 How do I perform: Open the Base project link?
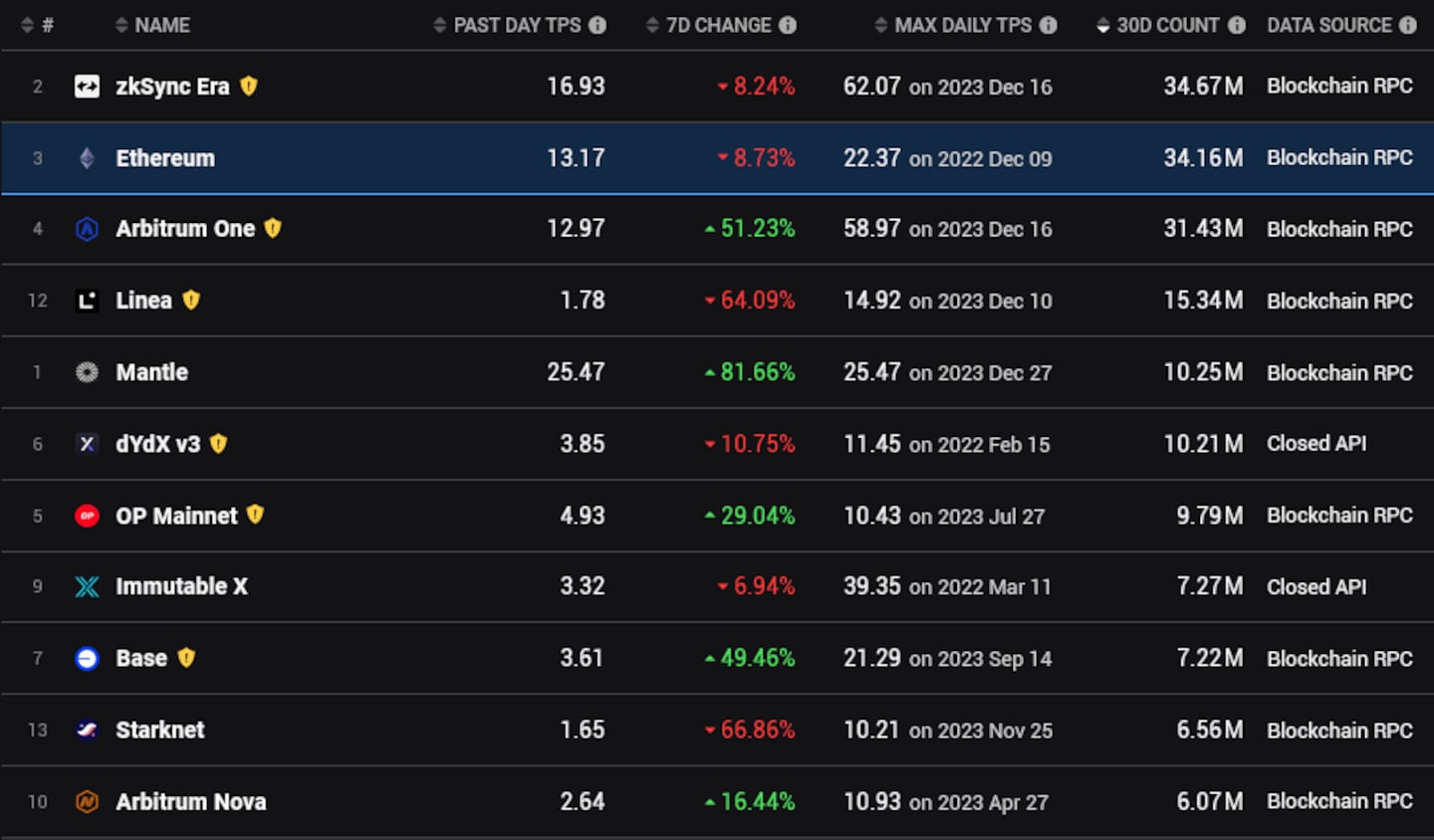[x=141, y=658]
